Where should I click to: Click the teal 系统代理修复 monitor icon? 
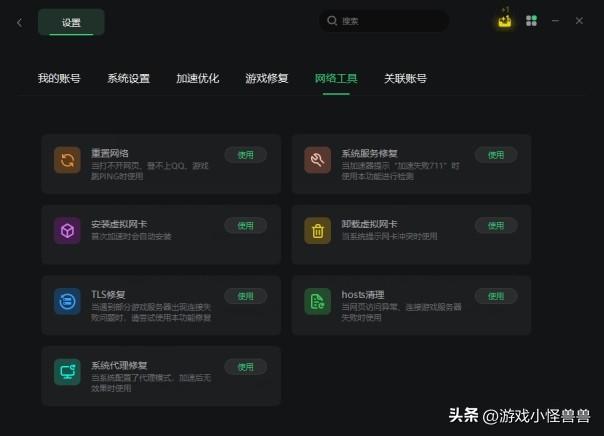point(67,372)
